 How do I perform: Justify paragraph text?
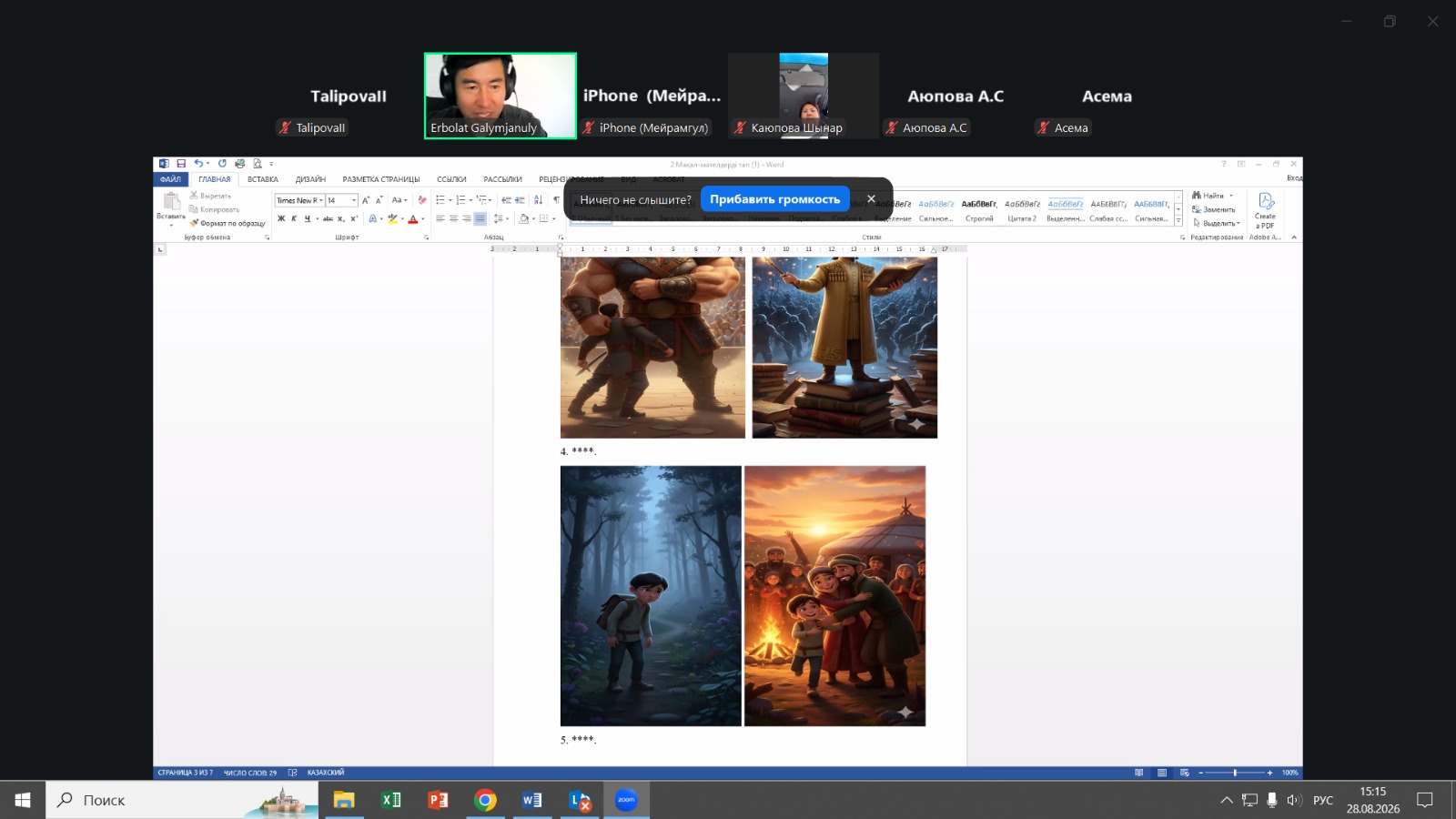(480, 218)
